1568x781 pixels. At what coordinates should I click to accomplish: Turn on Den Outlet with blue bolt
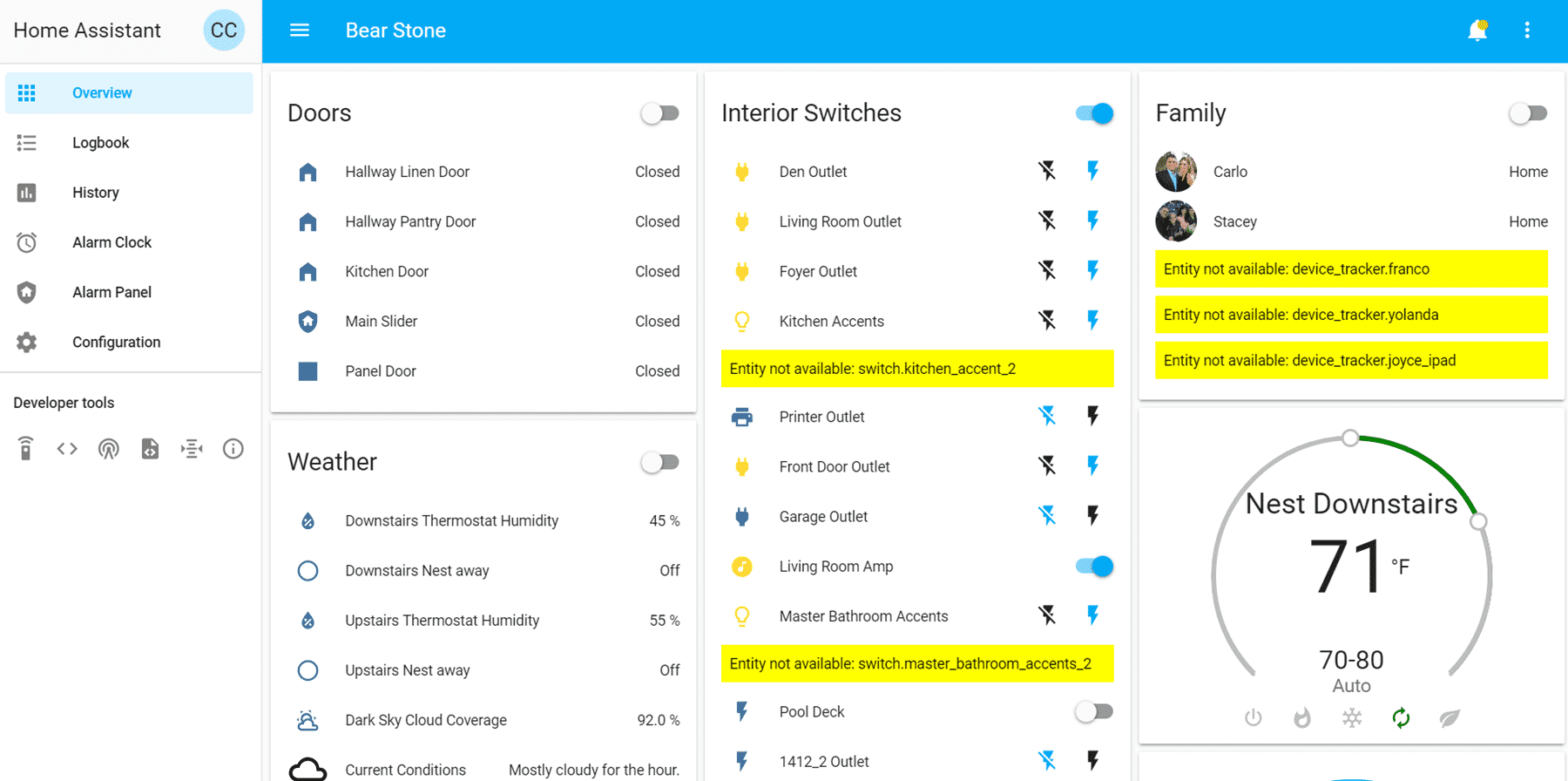[1092, 172]
